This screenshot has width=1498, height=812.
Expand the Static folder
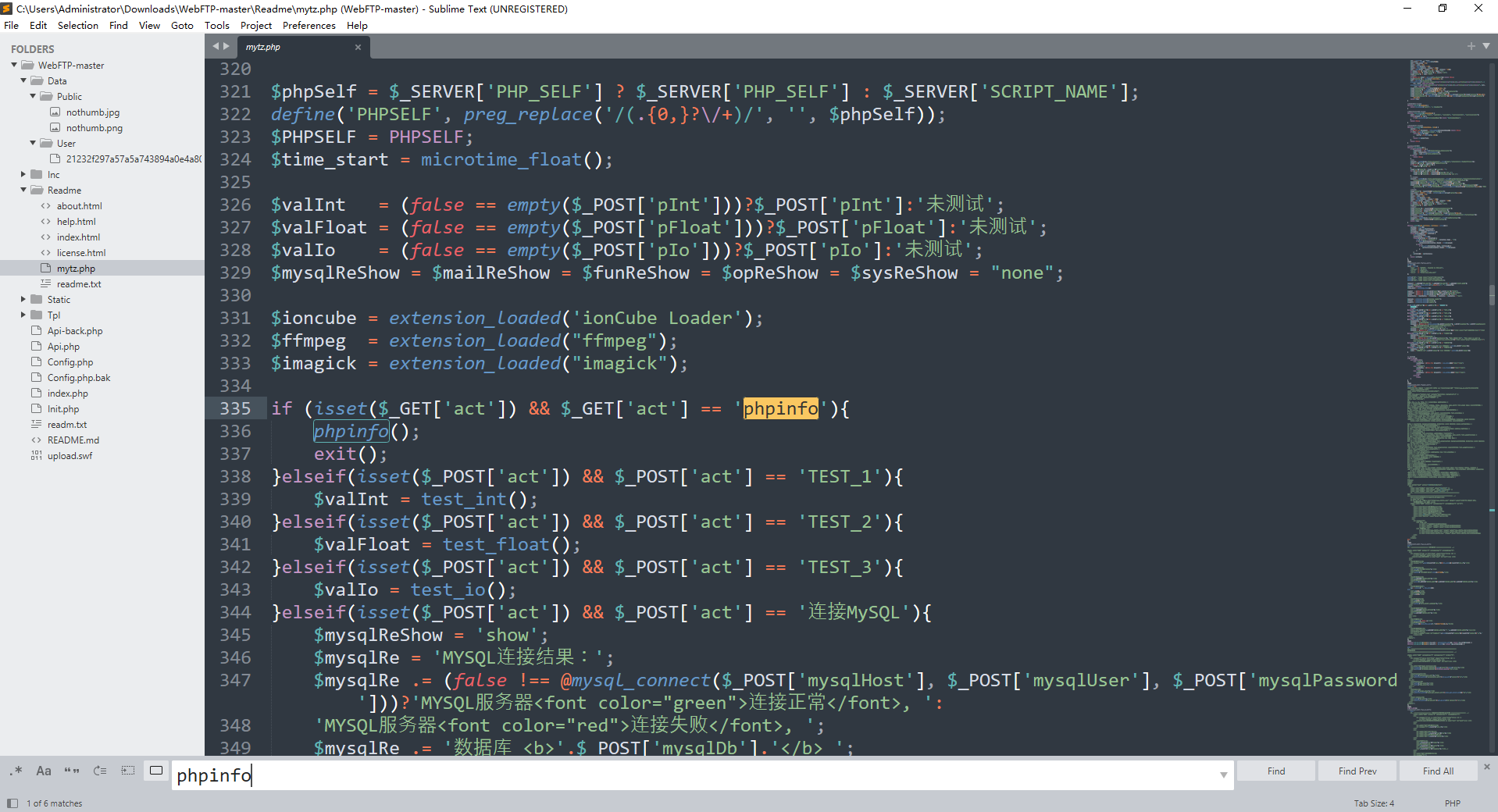point(23,299)
